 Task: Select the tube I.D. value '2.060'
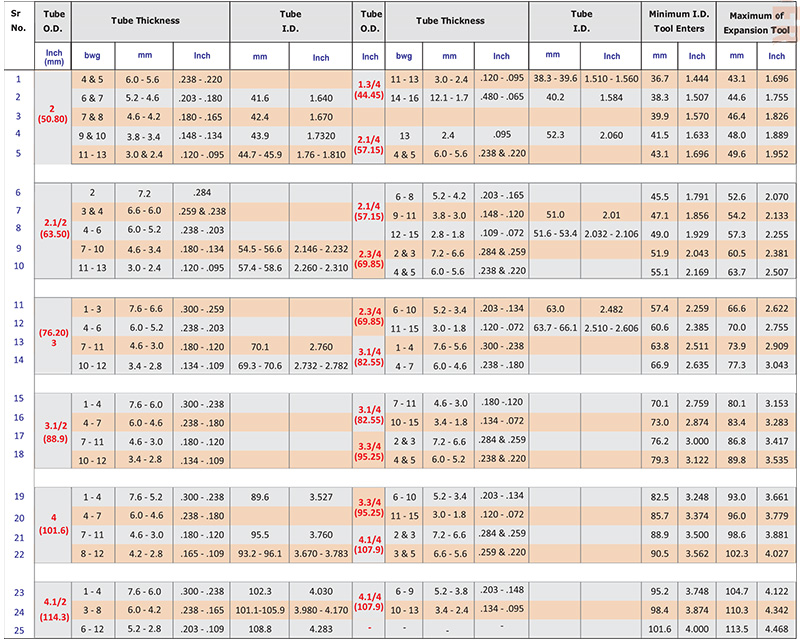pos(611,135)
